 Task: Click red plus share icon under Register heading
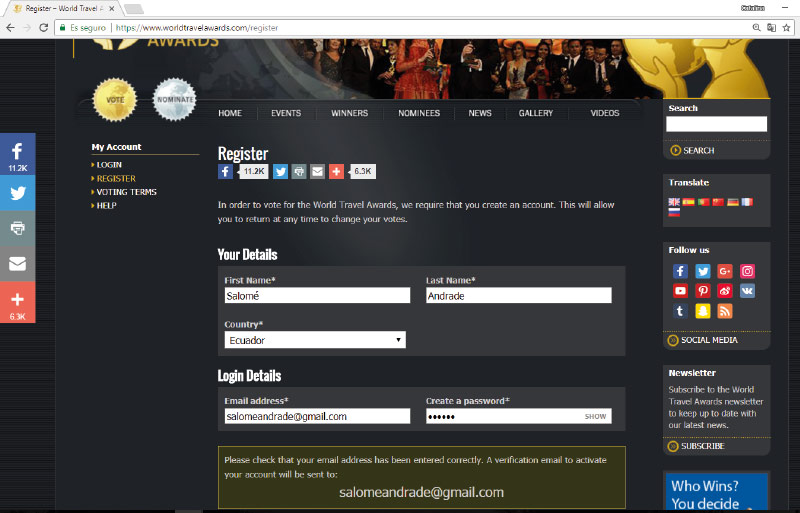pos(336,172)
